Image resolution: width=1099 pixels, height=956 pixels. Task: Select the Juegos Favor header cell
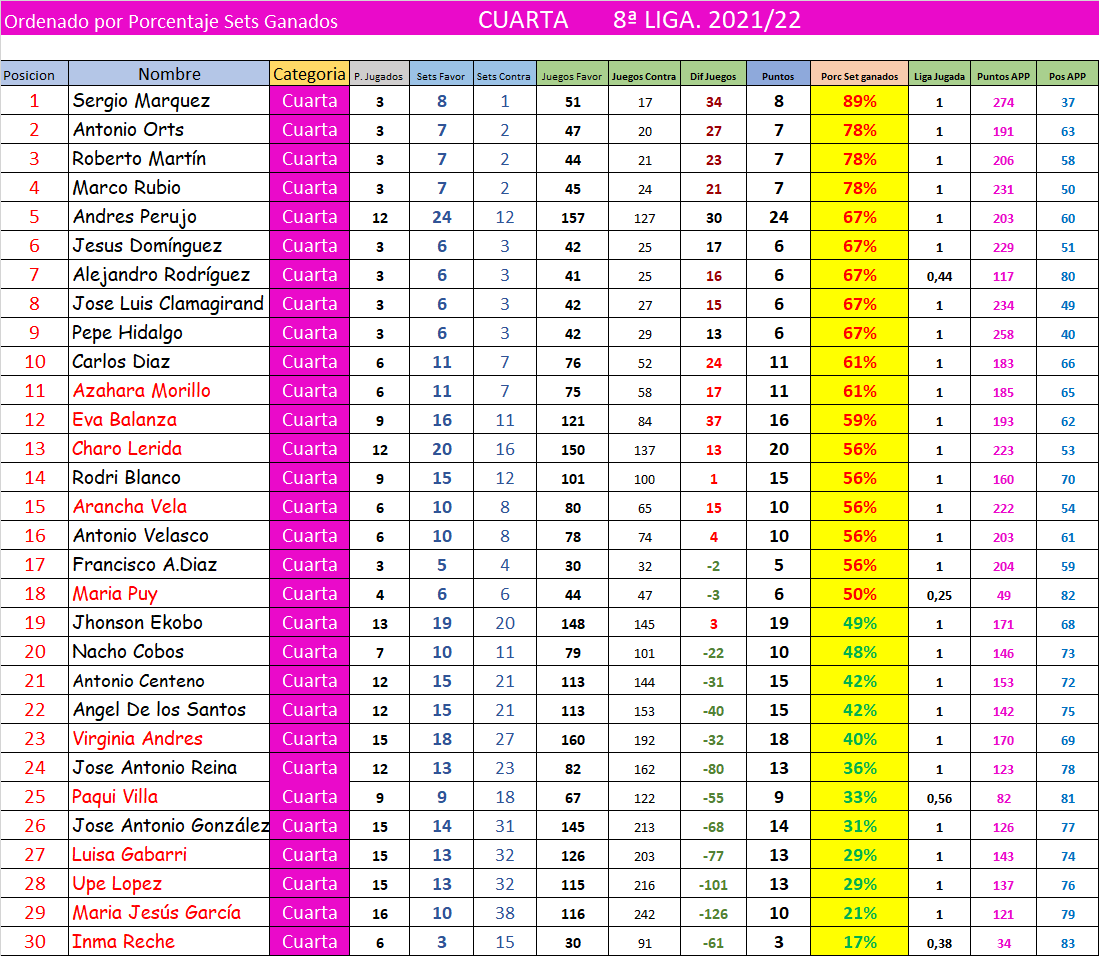pos(572,76)
